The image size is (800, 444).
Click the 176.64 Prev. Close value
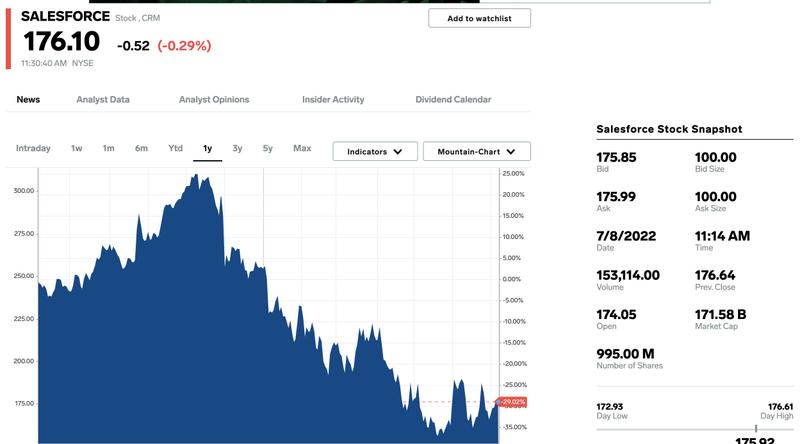pyautogui.click(x=715, y=275)
